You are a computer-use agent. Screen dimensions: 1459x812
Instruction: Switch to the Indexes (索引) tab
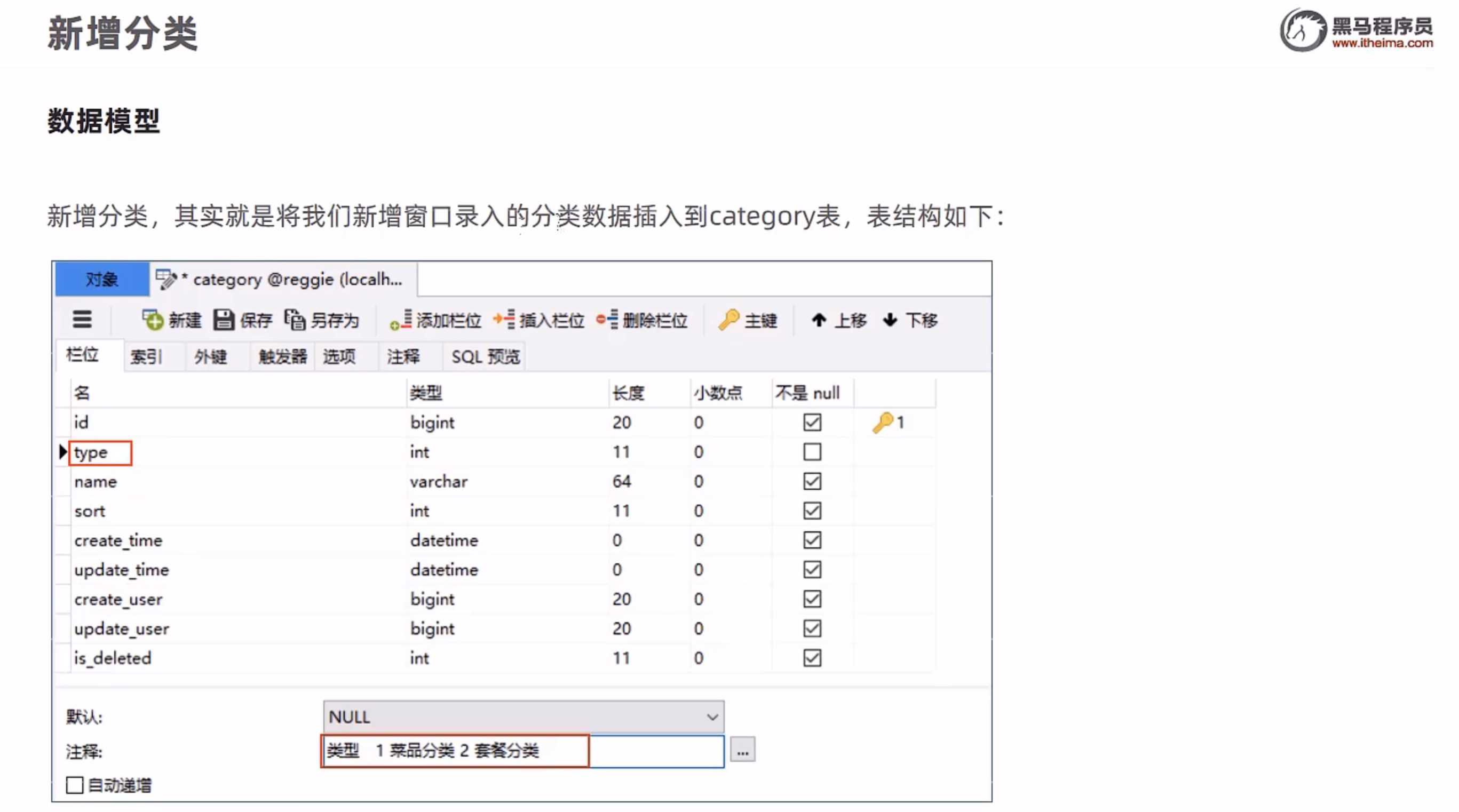(146, 357)
